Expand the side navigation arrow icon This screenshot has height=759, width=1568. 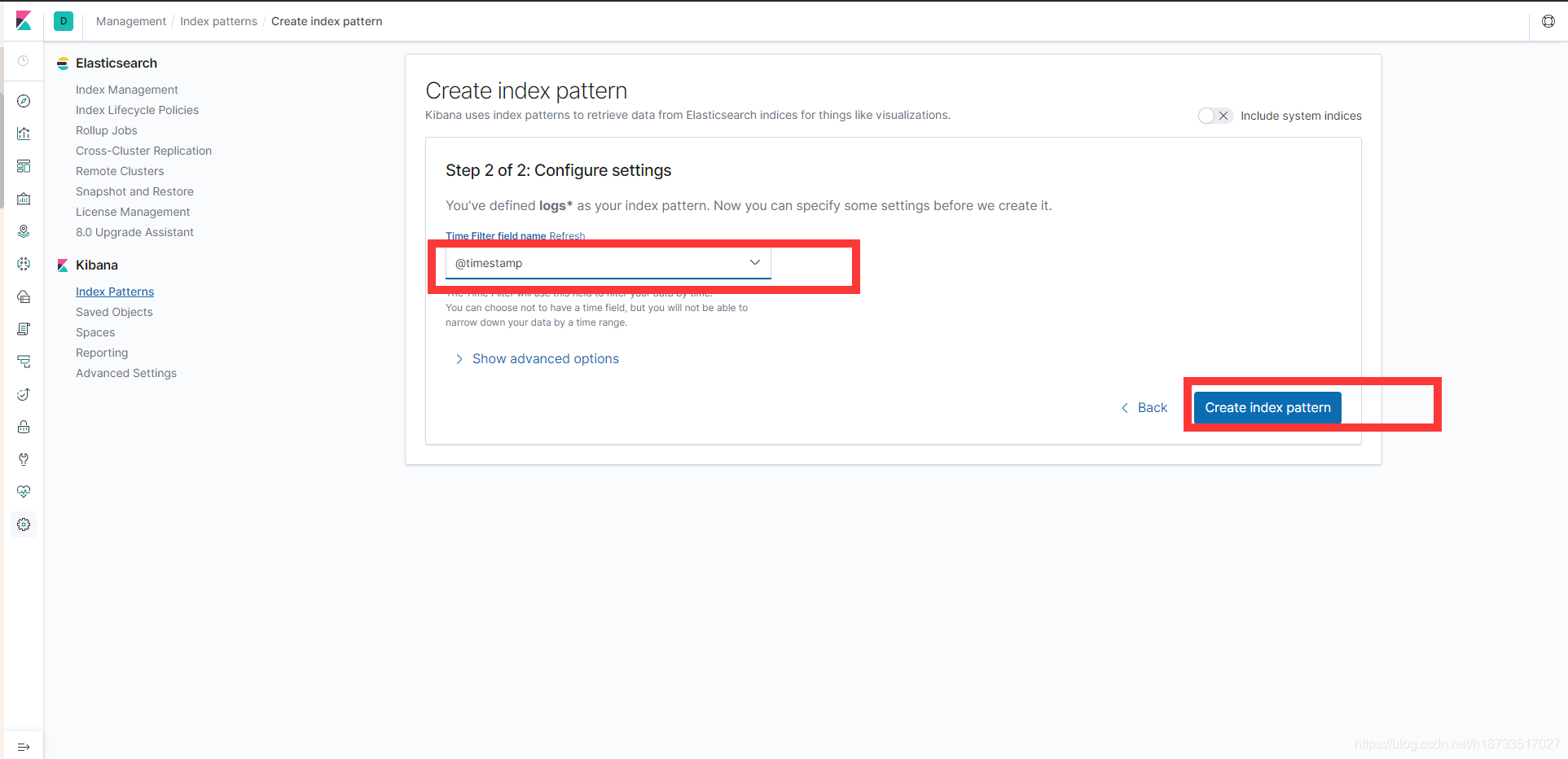click(x=24, y=747)
